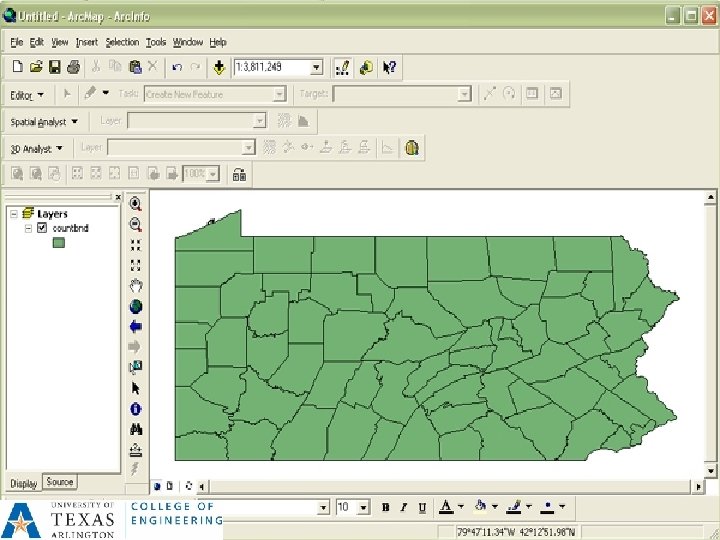Switch to Data View button
Screen dimensions: 720x540
point(157,486)
